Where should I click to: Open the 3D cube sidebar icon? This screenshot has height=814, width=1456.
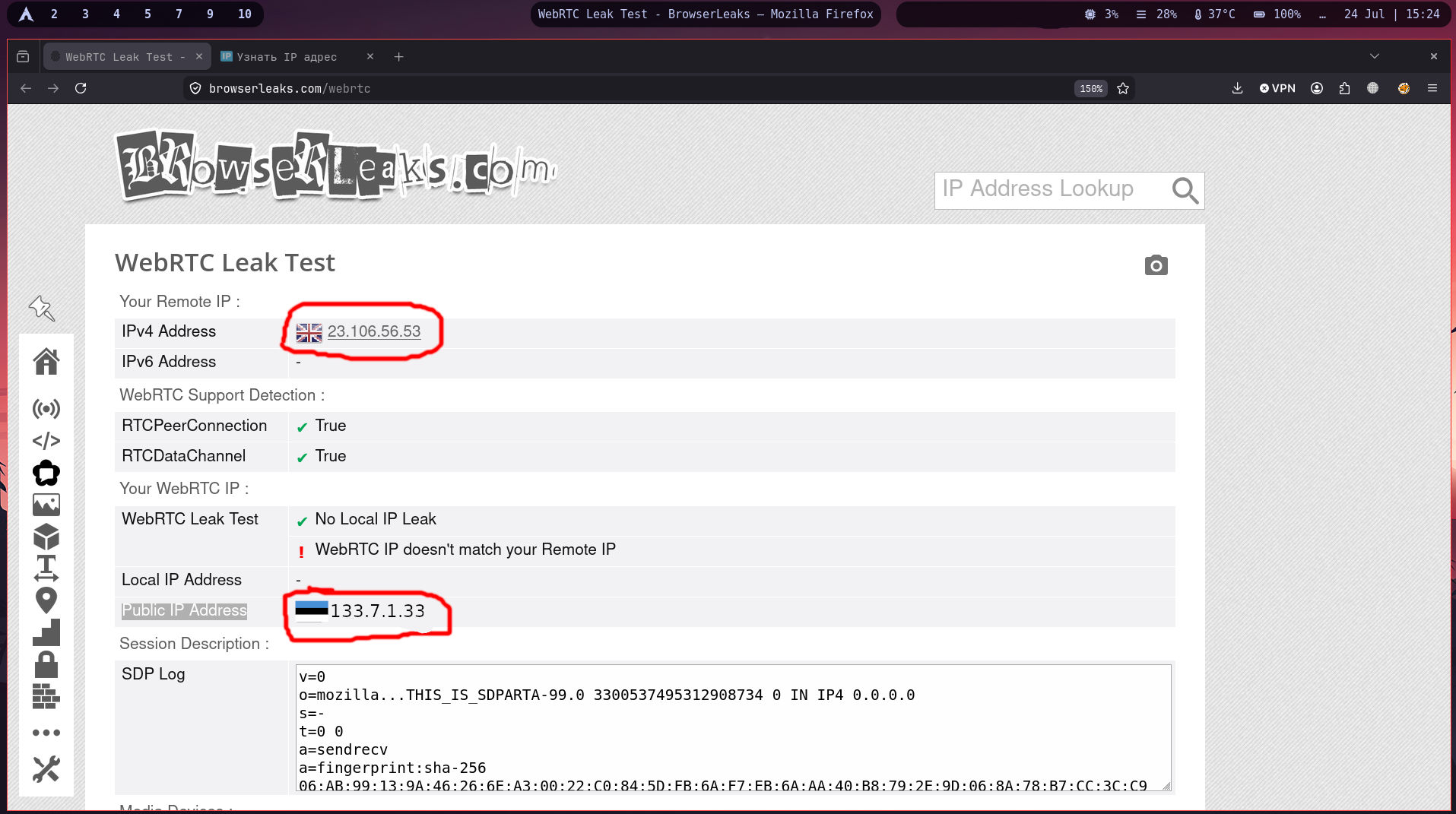(46, 537)
